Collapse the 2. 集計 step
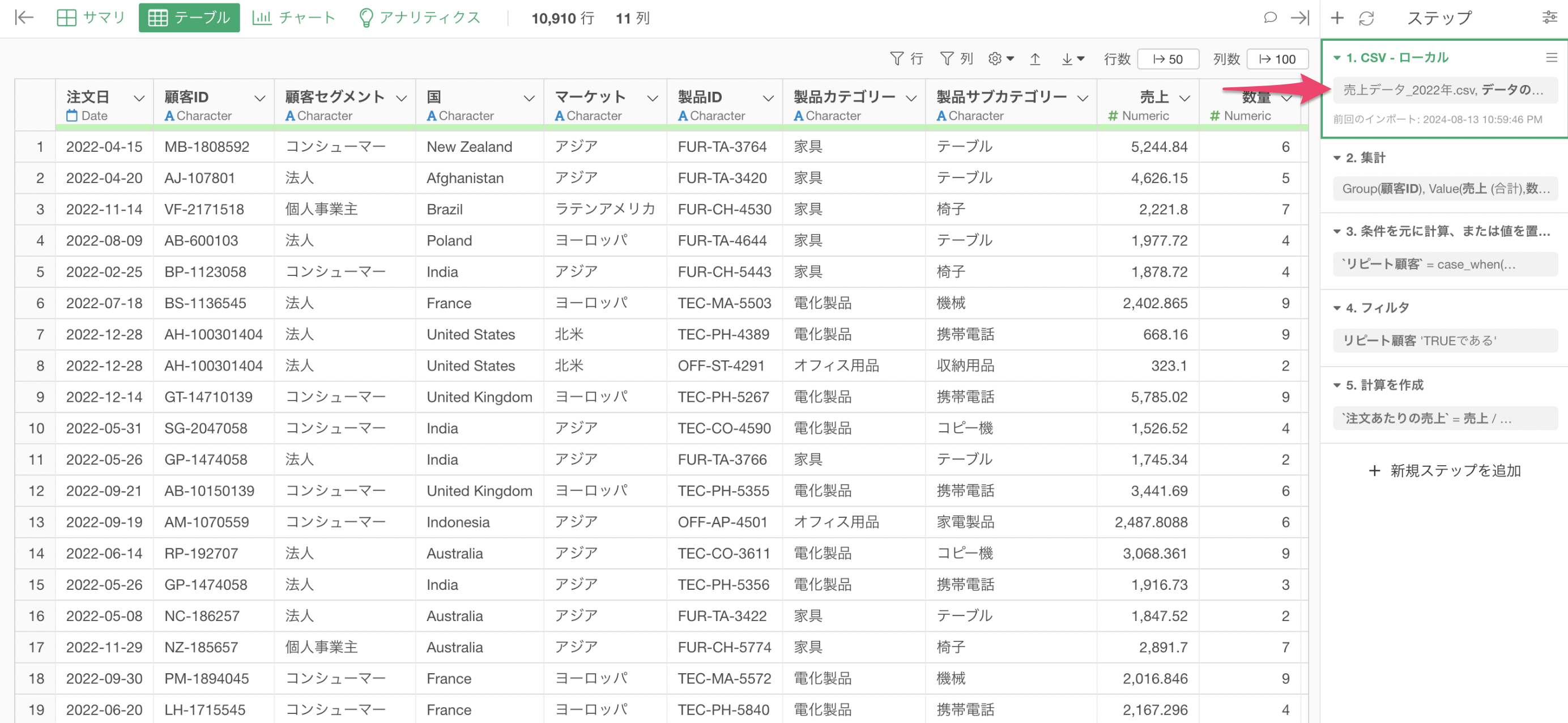Image resolution: width=1568 pixels, height=723 pixels. click(x=1337, y=158)
